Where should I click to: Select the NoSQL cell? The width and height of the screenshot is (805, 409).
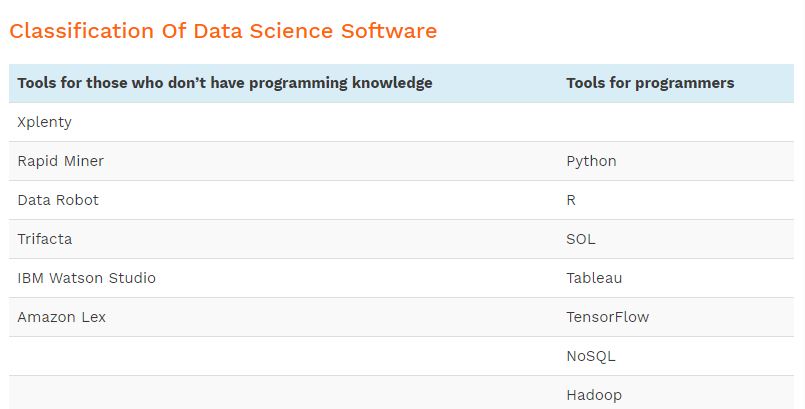[591, 356]
